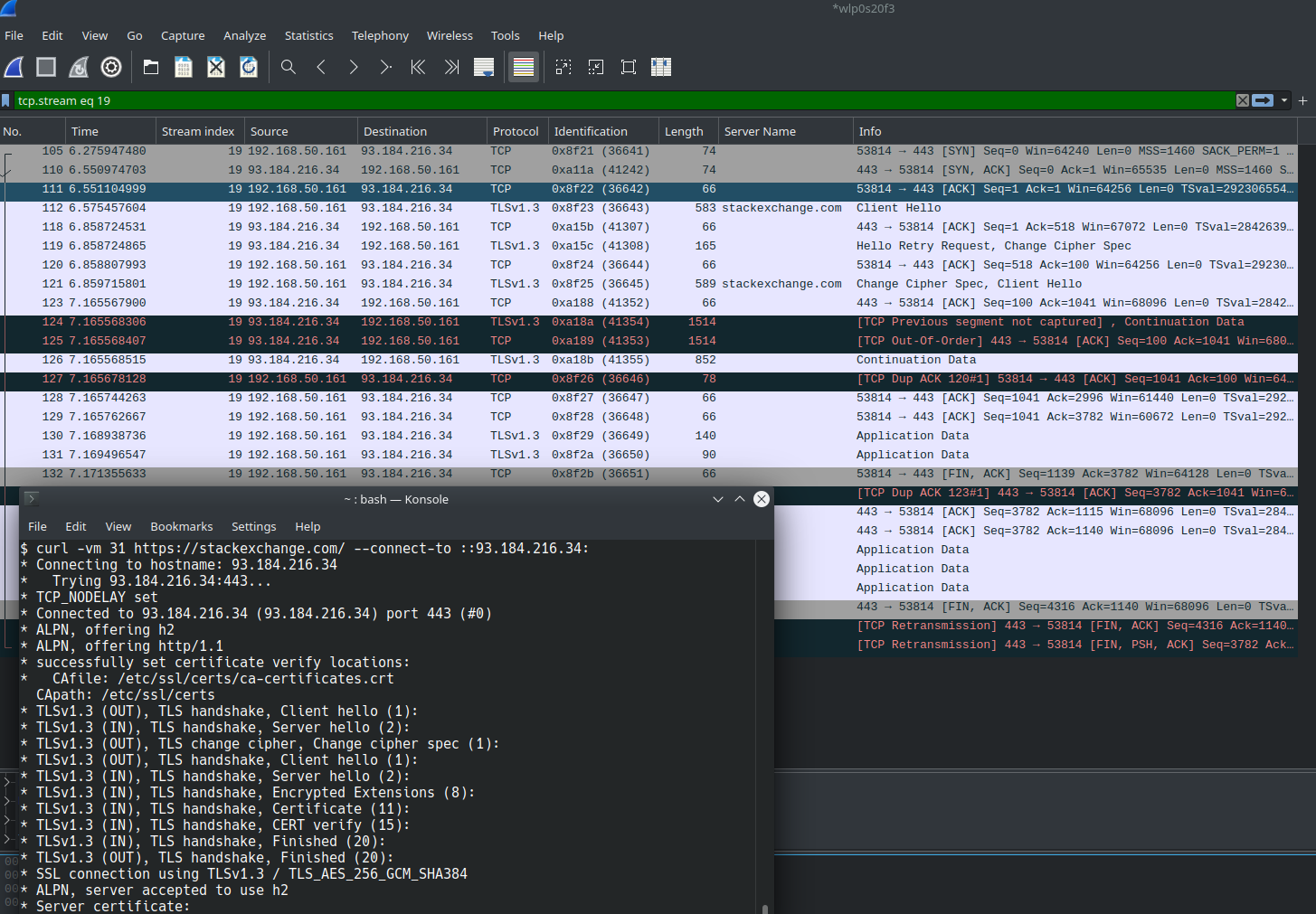Open Wireshark View menu

click(x=95, y=35)
